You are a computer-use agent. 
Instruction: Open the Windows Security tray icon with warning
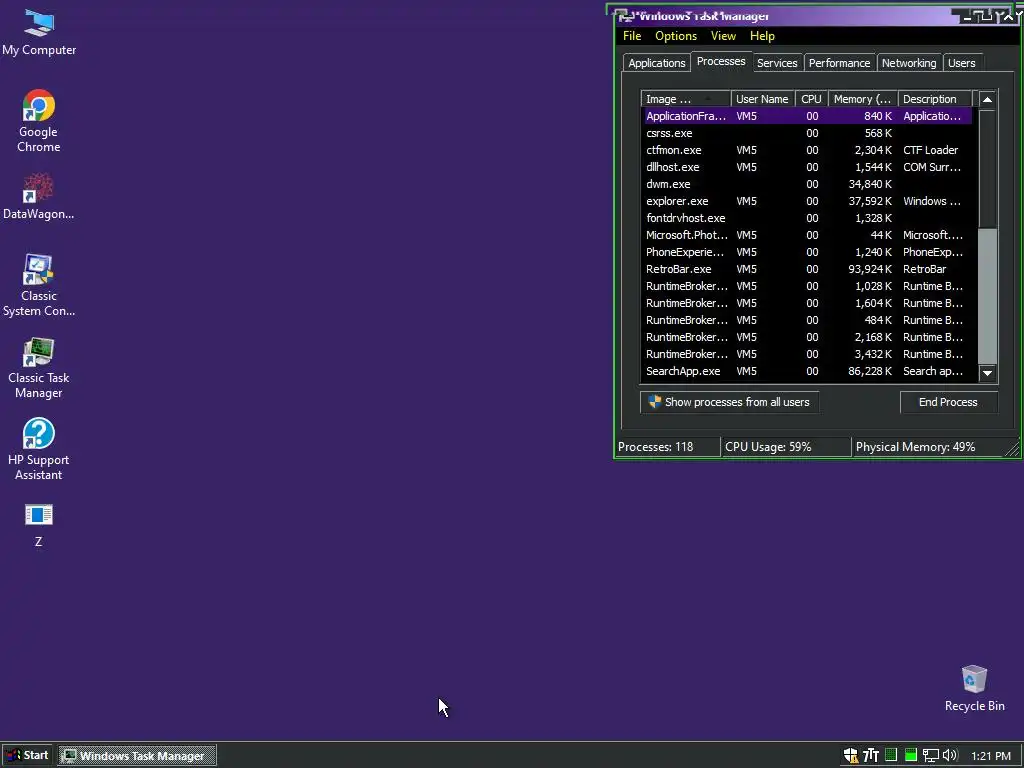pos(850,756)
